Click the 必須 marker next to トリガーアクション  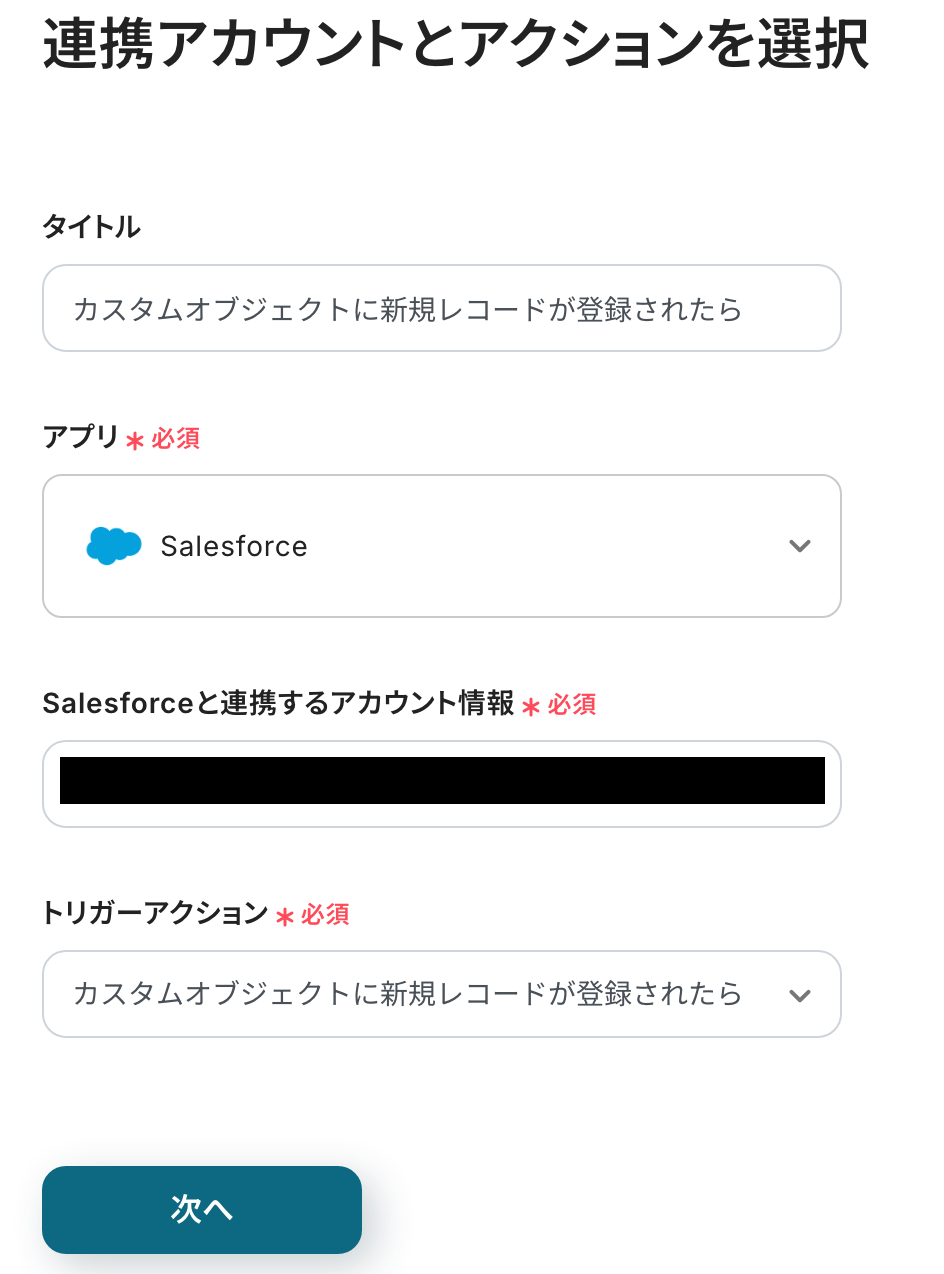pos(325,914)
